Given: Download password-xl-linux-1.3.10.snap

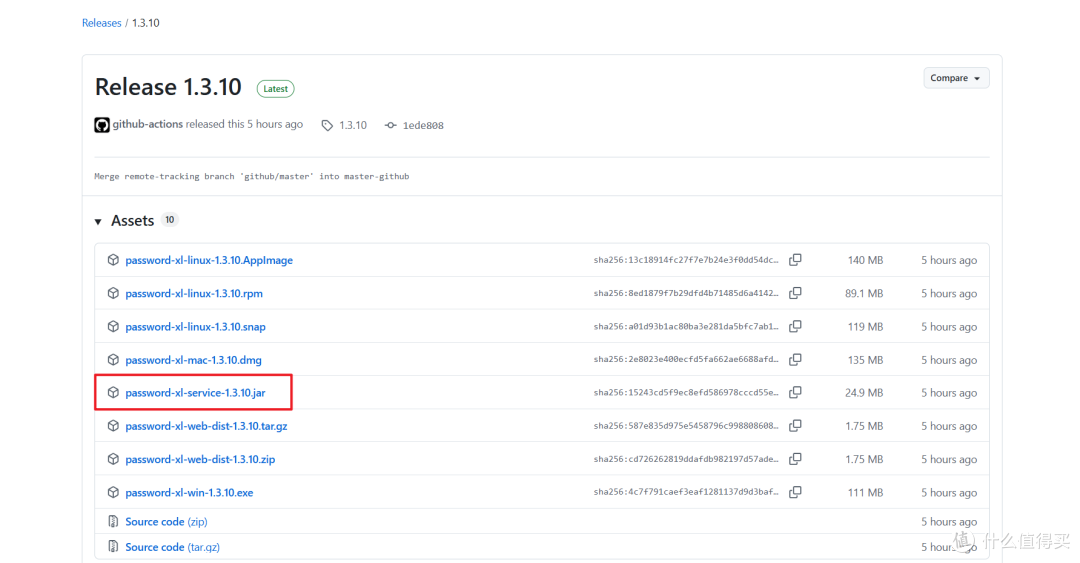Looking at the screenshot, I should (x=195, y=327).
